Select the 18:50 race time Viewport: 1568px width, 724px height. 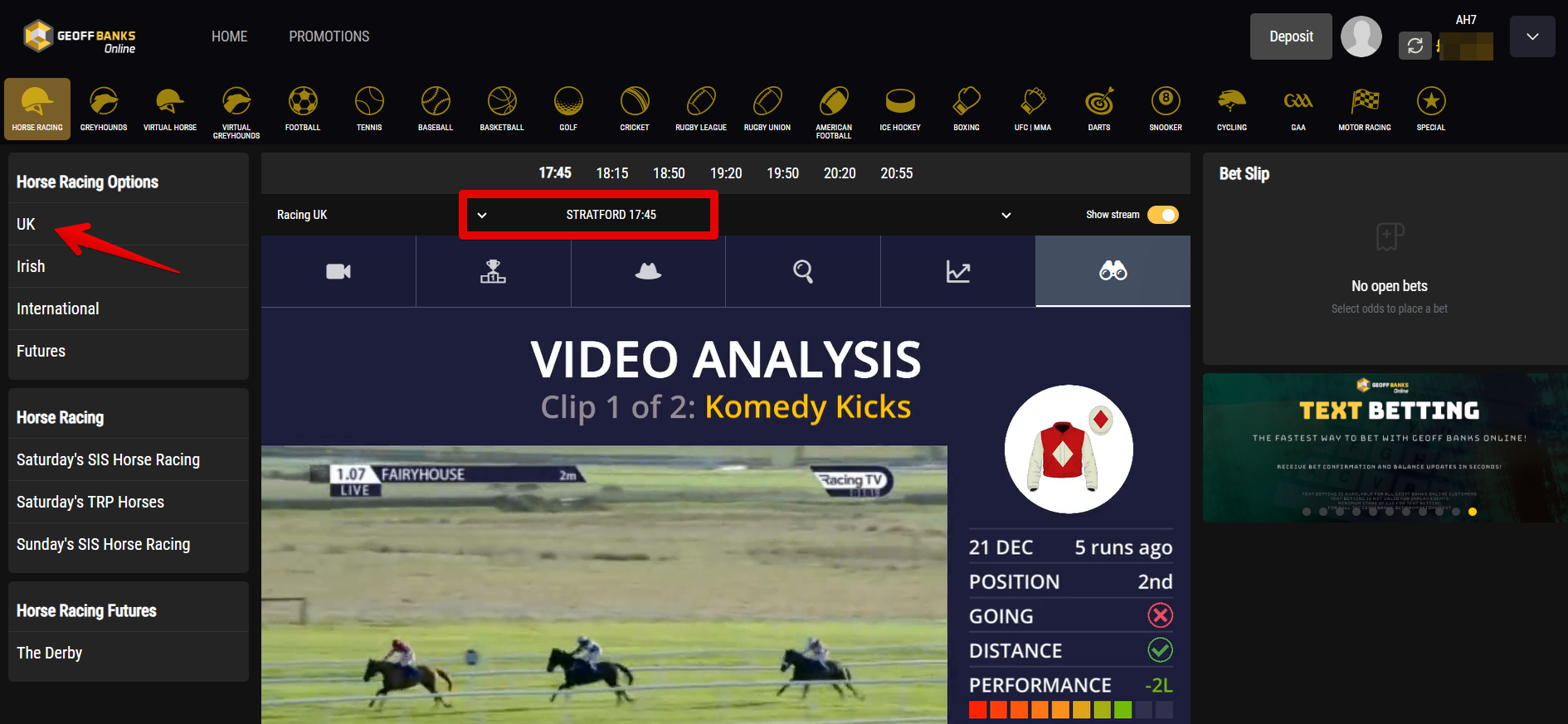tap(669, 172)
